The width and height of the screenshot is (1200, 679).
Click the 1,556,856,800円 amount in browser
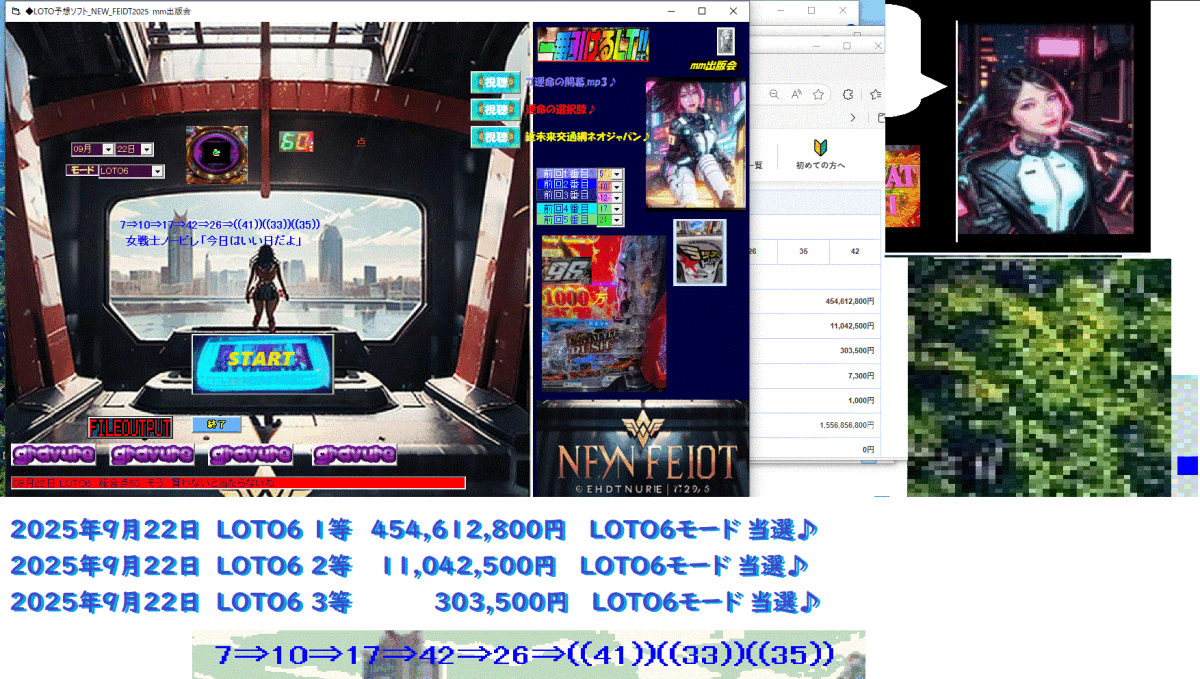(x=847, y=425)
